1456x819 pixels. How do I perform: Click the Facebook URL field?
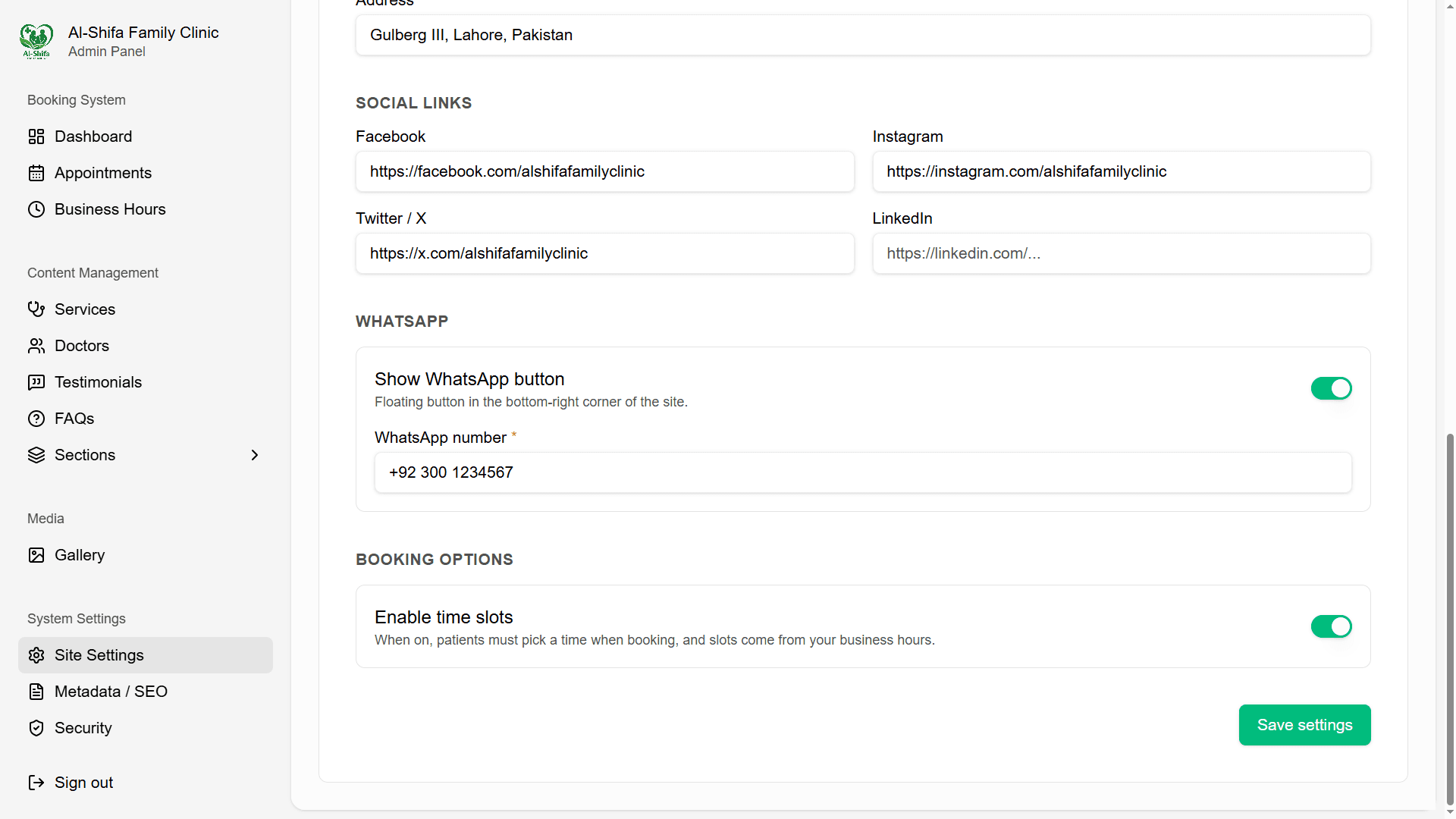click(604, 171)
